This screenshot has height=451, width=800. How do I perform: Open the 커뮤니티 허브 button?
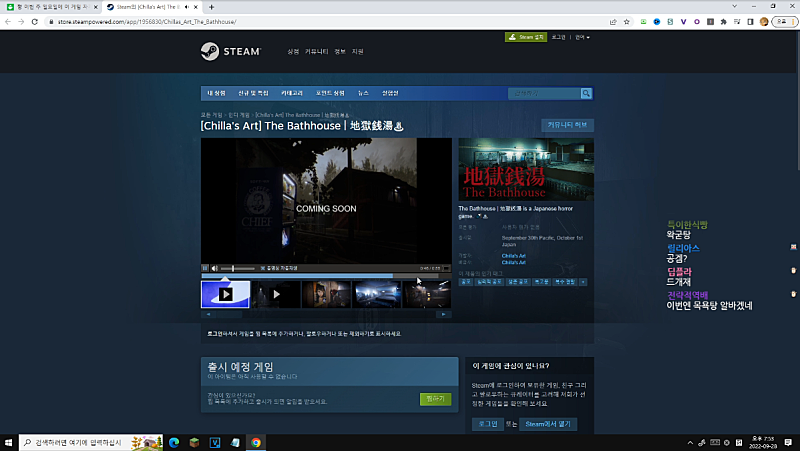tap(568, 125)
